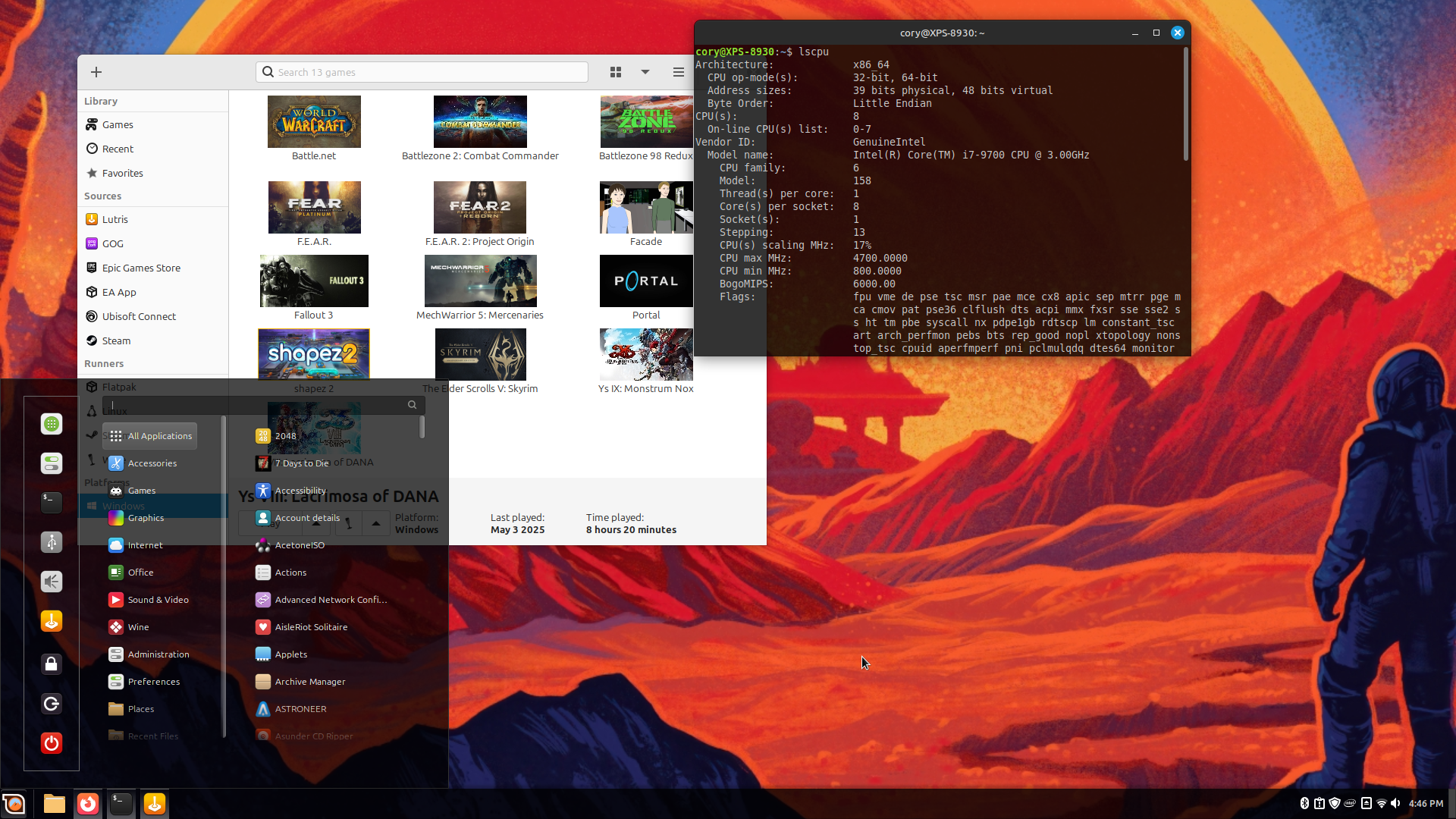Open Firefox from the taskbar
This screenshot has height=819, width=1456.
point(88,804)
